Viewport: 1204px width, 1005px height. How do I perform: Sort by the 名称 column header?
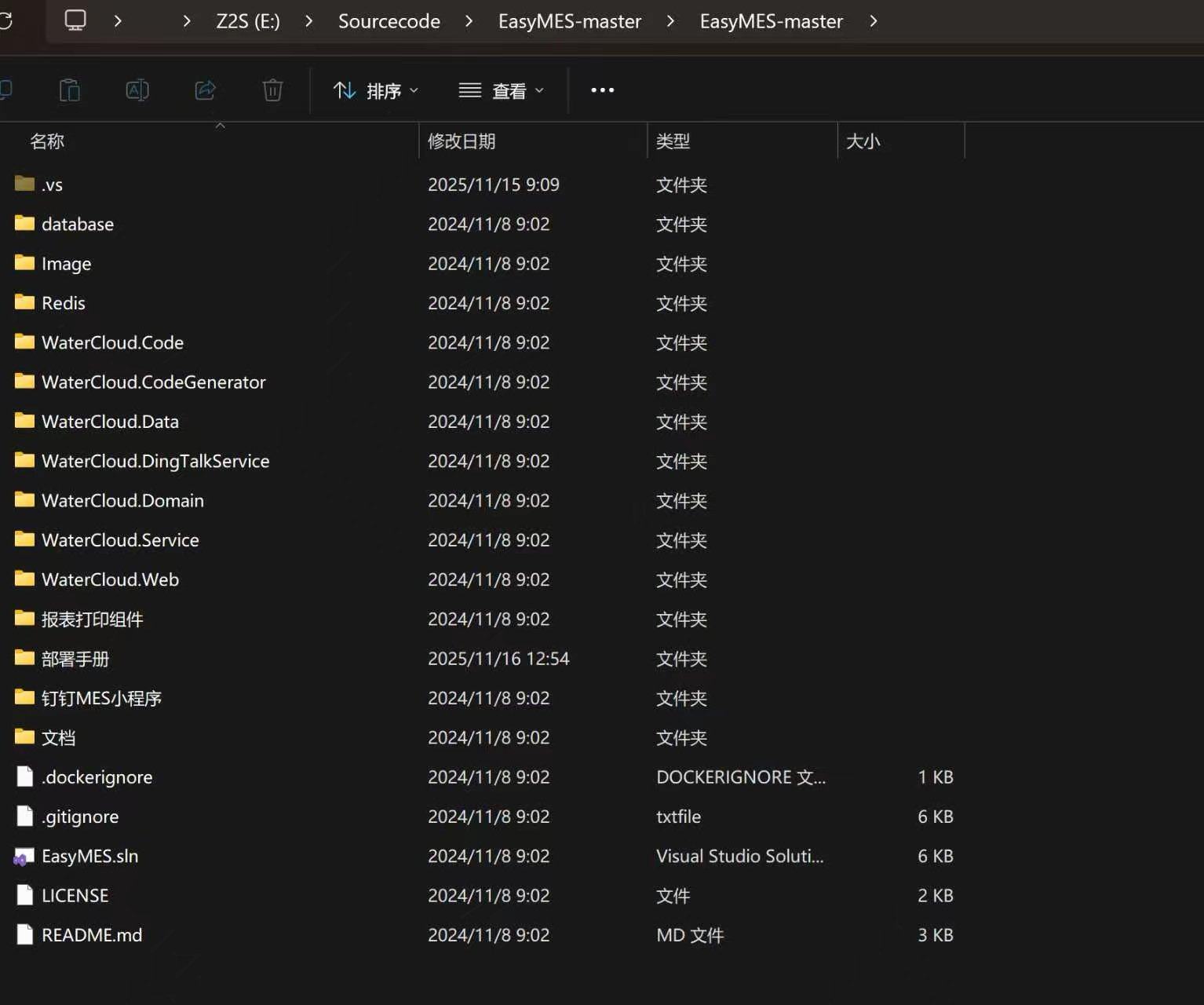47,141
